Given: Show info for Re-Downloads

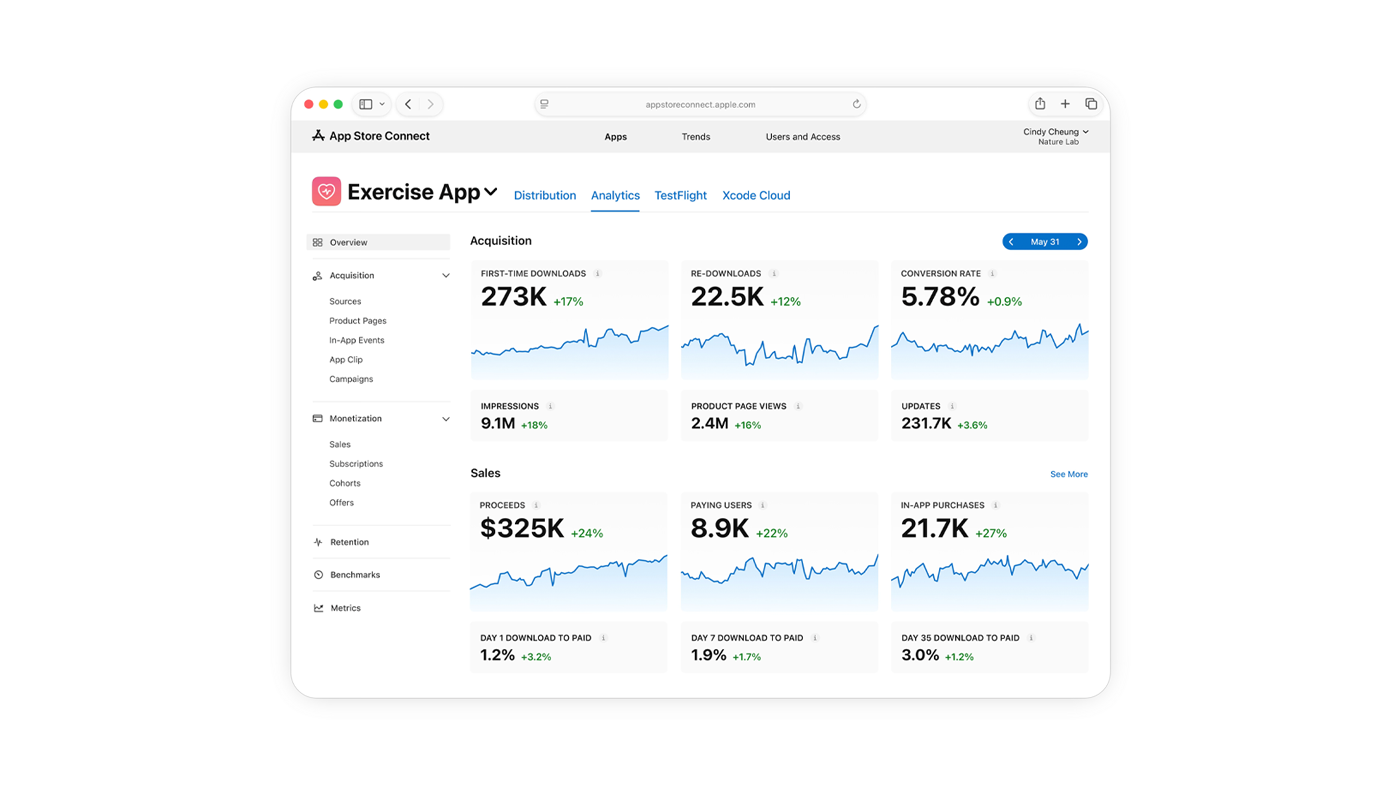Looking at the screenshot, I should point(774,273).
